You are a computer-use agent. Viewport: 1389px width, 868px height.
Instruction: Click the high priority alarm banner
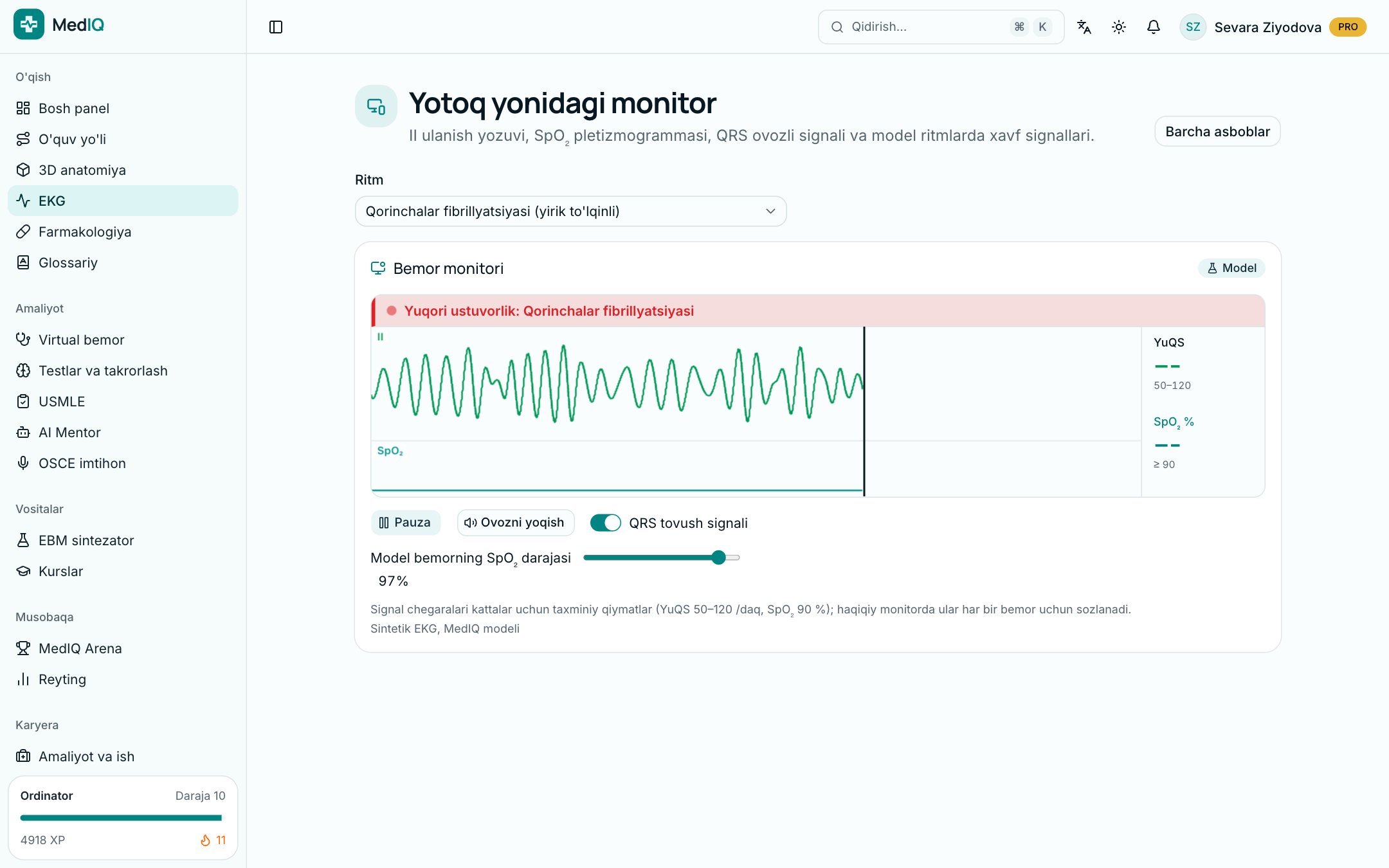click(x=818, y=311)
